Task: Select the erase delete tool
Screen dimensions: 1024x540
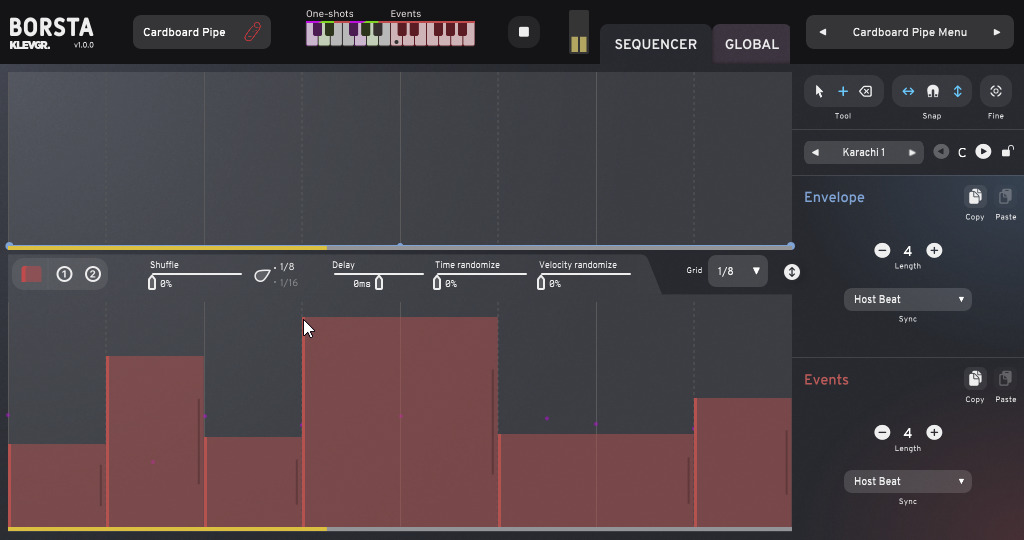Action: [x=866, y=91]
